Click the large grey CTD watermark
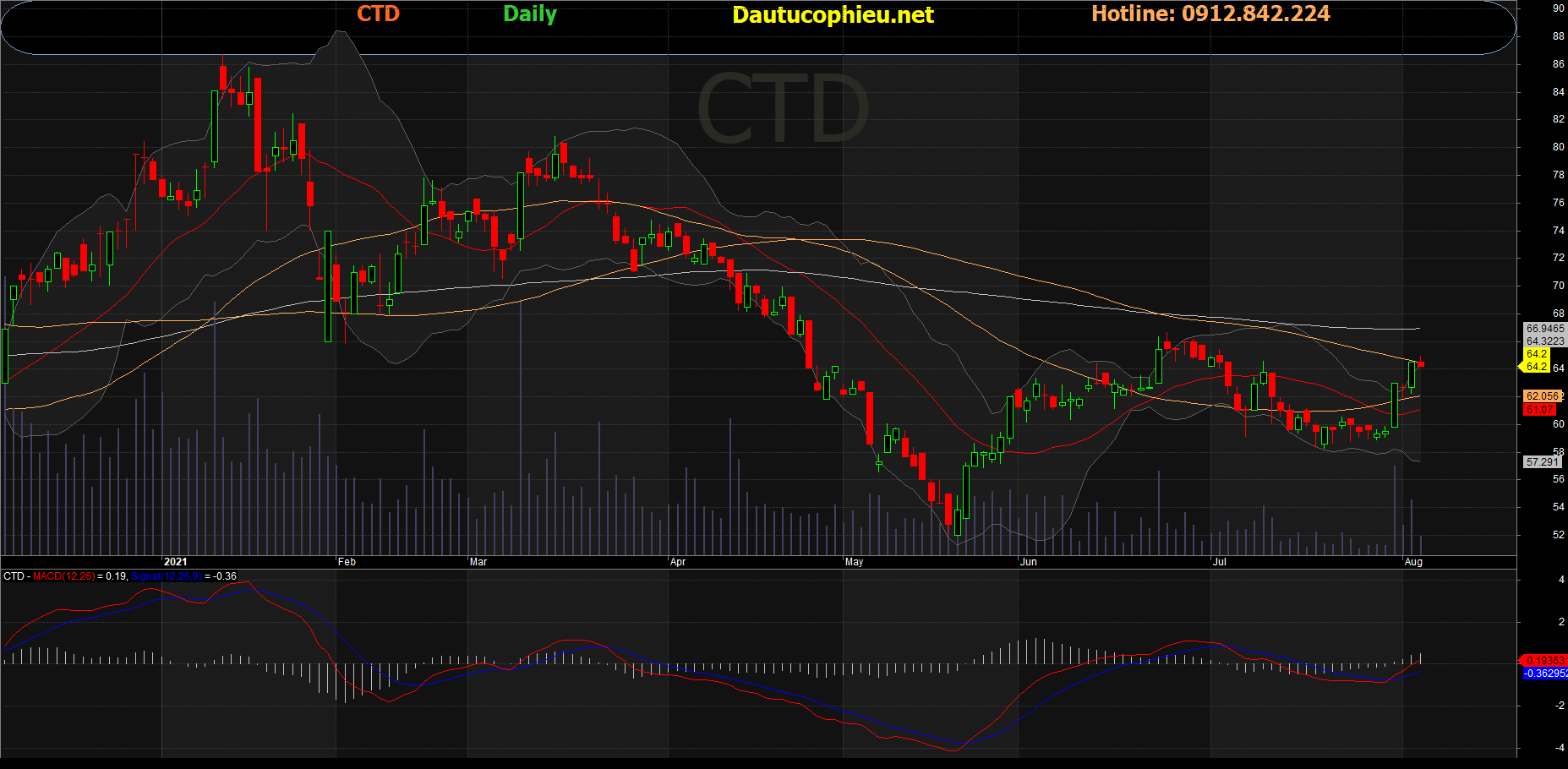The width and height of the screenshot is (1568, 769). [783, 110]
